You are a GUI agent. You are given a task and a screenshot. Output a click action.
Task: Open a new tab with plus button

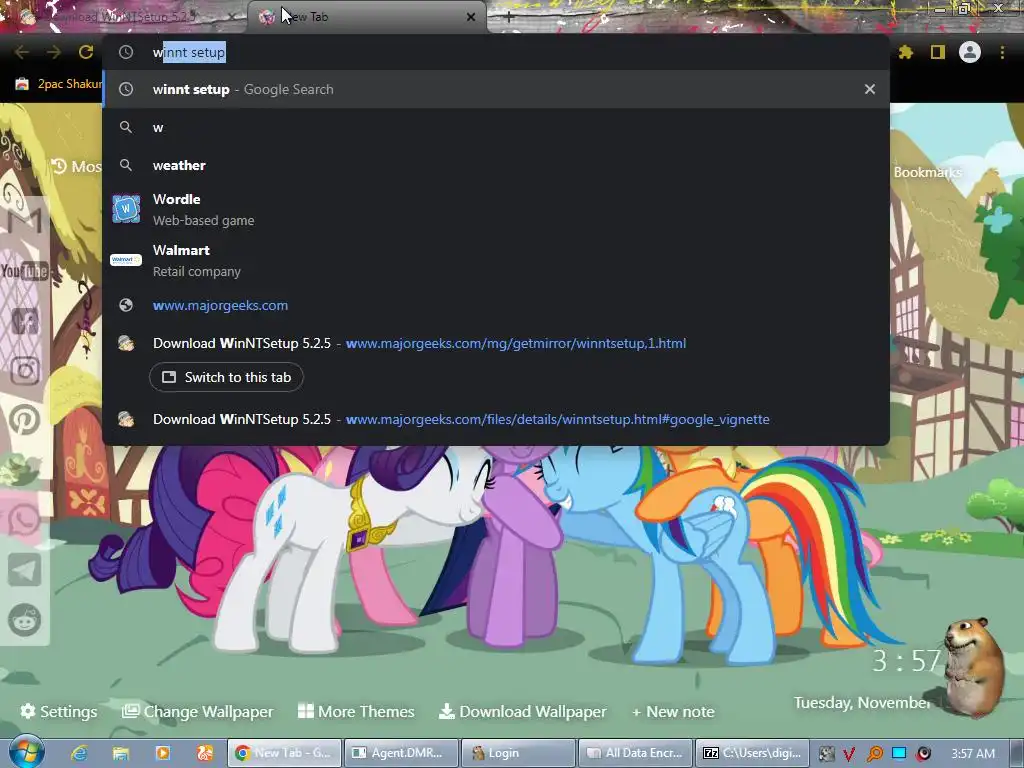coord(509,17)
